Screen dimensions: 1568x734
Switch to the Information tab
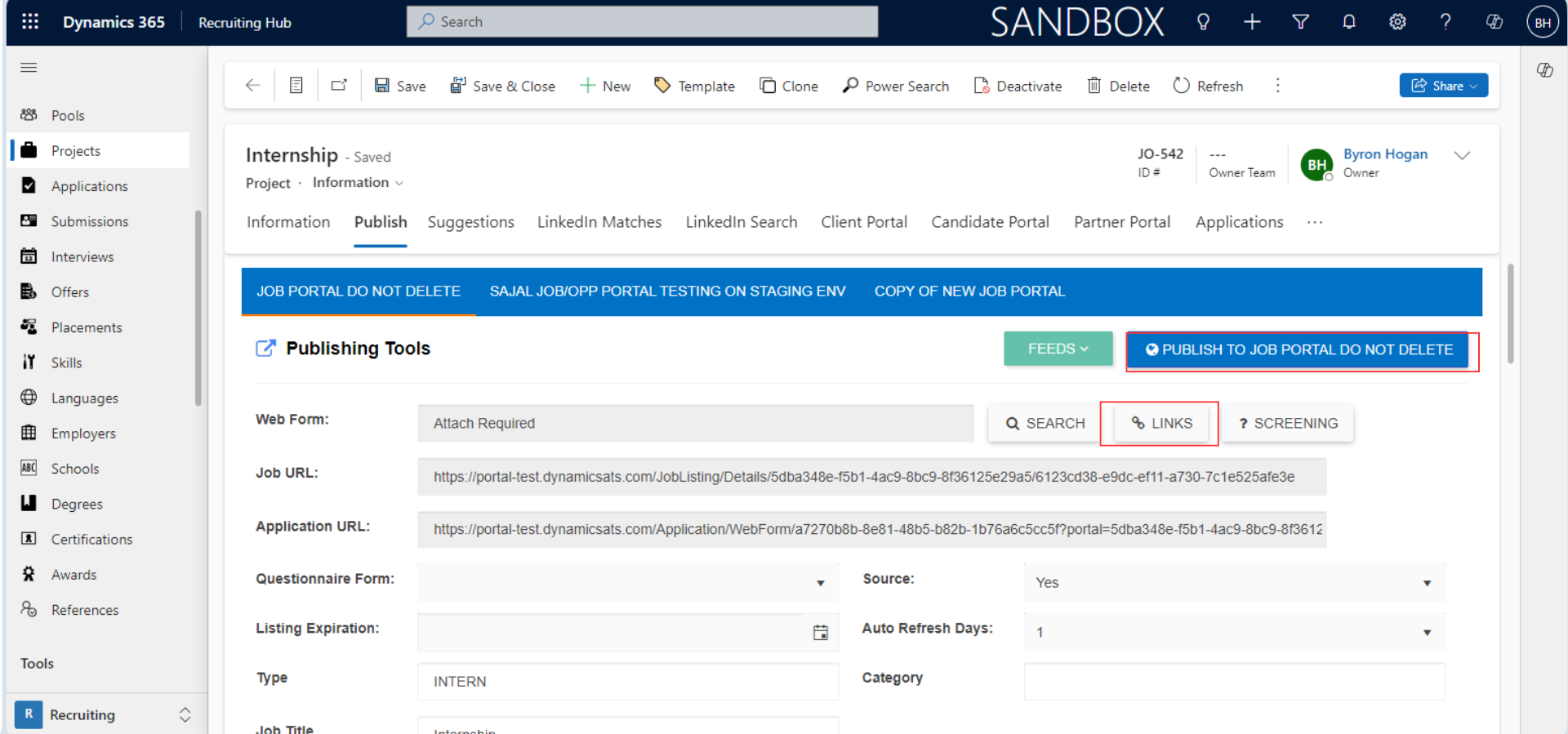click(x=288, y=222)
